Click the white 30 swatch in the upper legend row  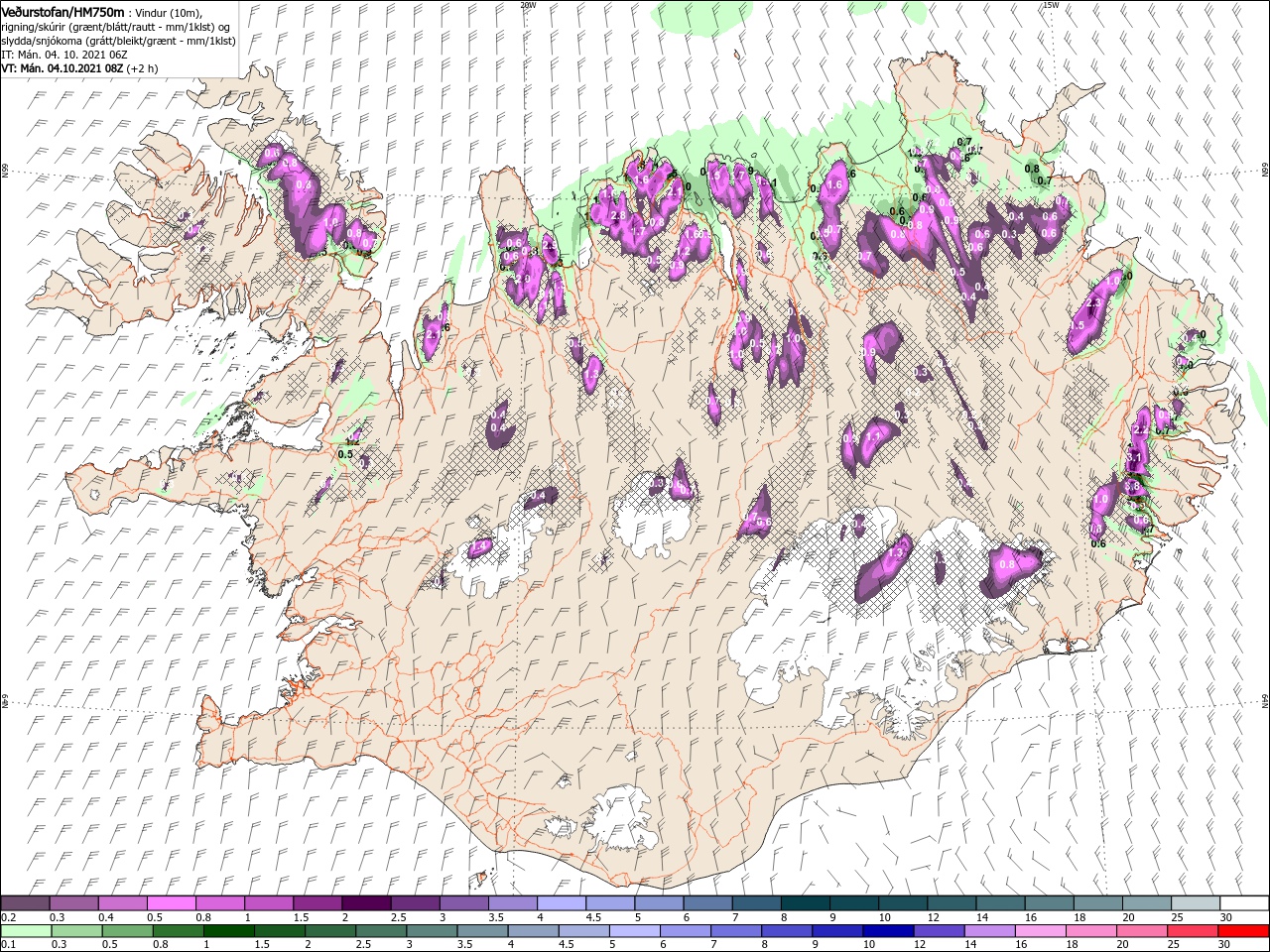(1243, 902)
